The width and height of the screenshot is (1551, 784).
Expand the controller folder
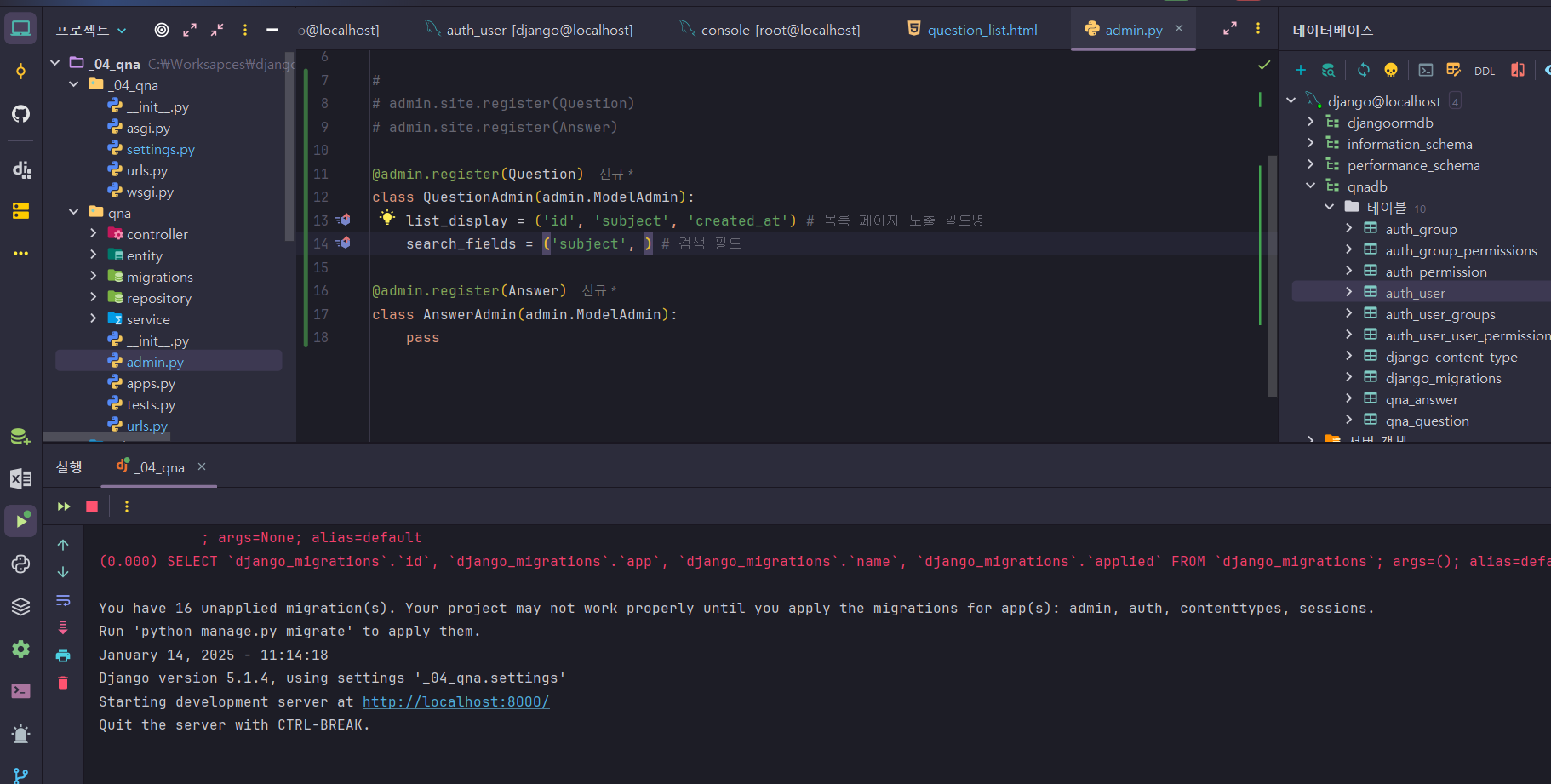(x=94, y=233)
